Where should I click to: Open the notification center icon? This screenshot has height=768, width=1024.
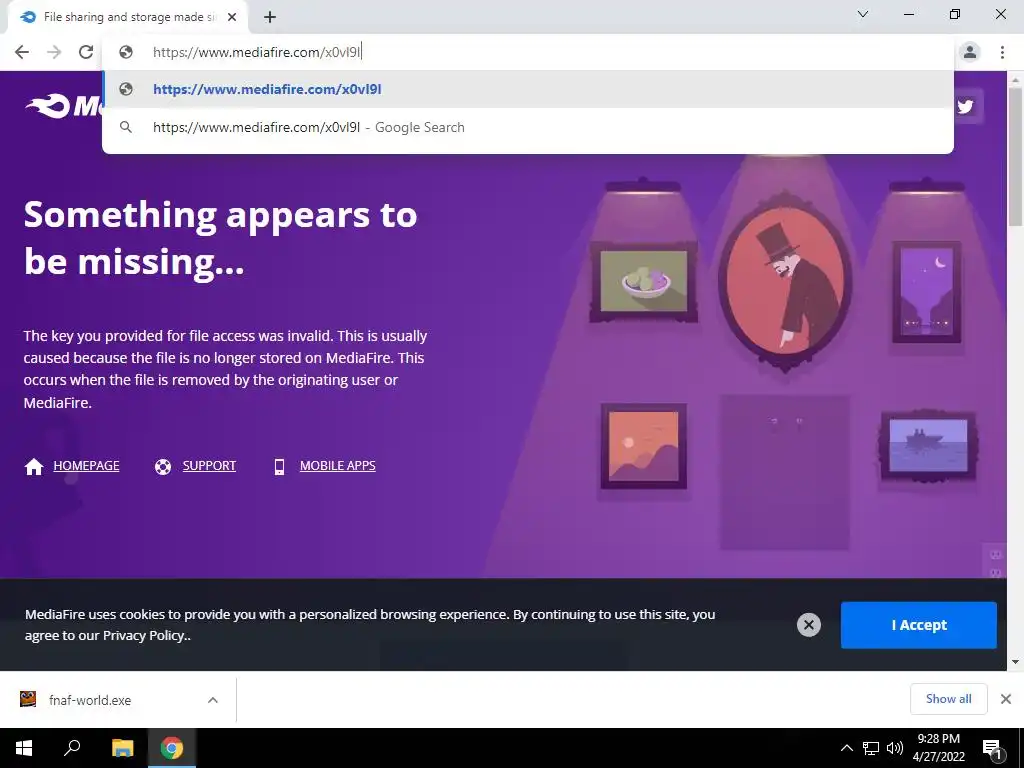pyautogui.click(x=993, y=748)
